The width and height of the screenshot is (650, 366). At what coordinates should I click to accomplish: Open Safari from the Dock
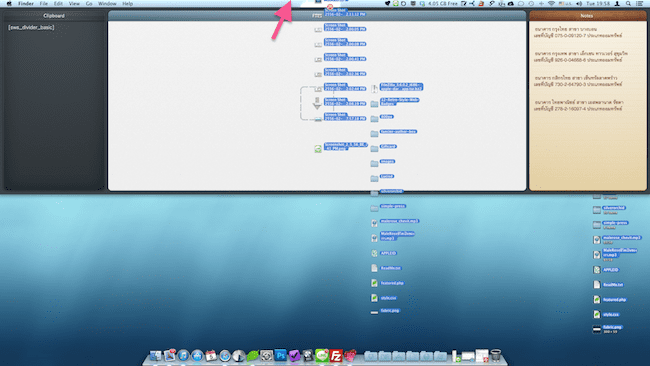pyautogui.click(x=225, y=356)
